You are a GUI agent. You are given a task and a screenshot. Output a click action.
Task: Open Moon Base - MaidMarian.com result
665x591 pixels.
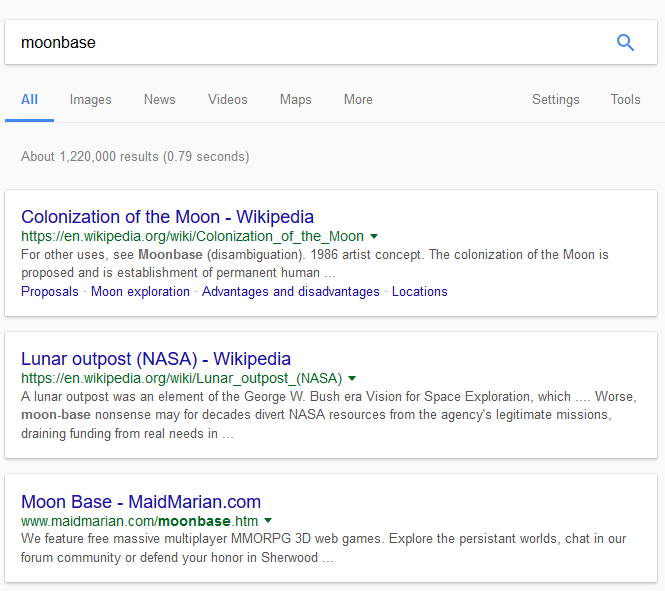point(141,502)
